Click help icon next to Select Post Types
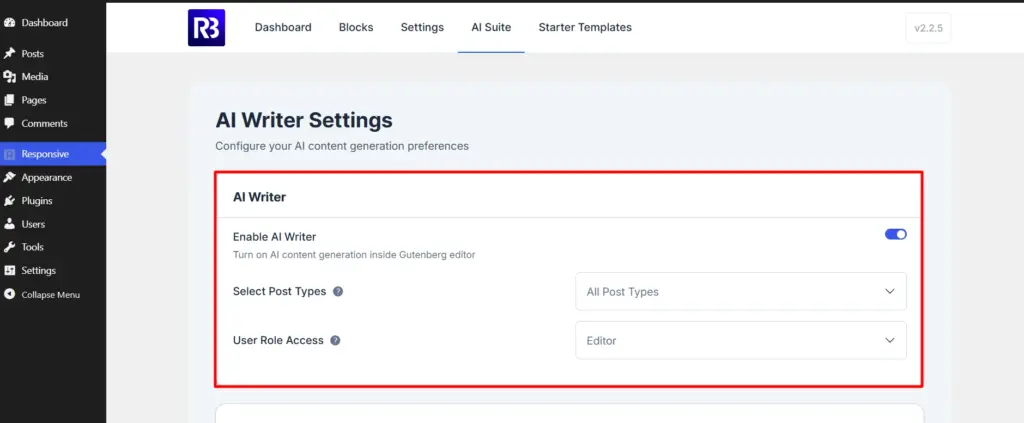 click(338, 291)
